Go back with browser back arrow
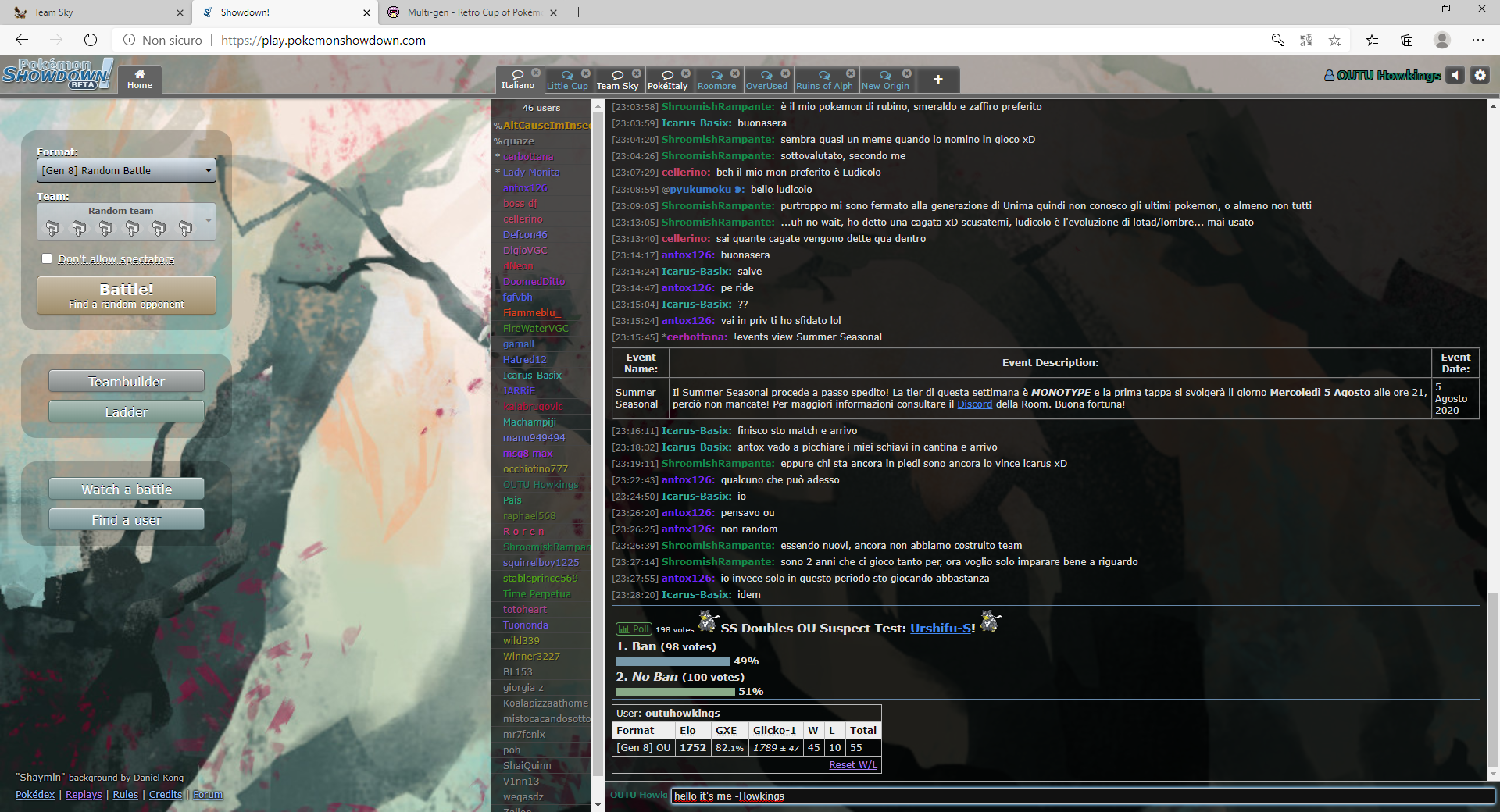Screen dimensions: 1500x812 [22, 40]
